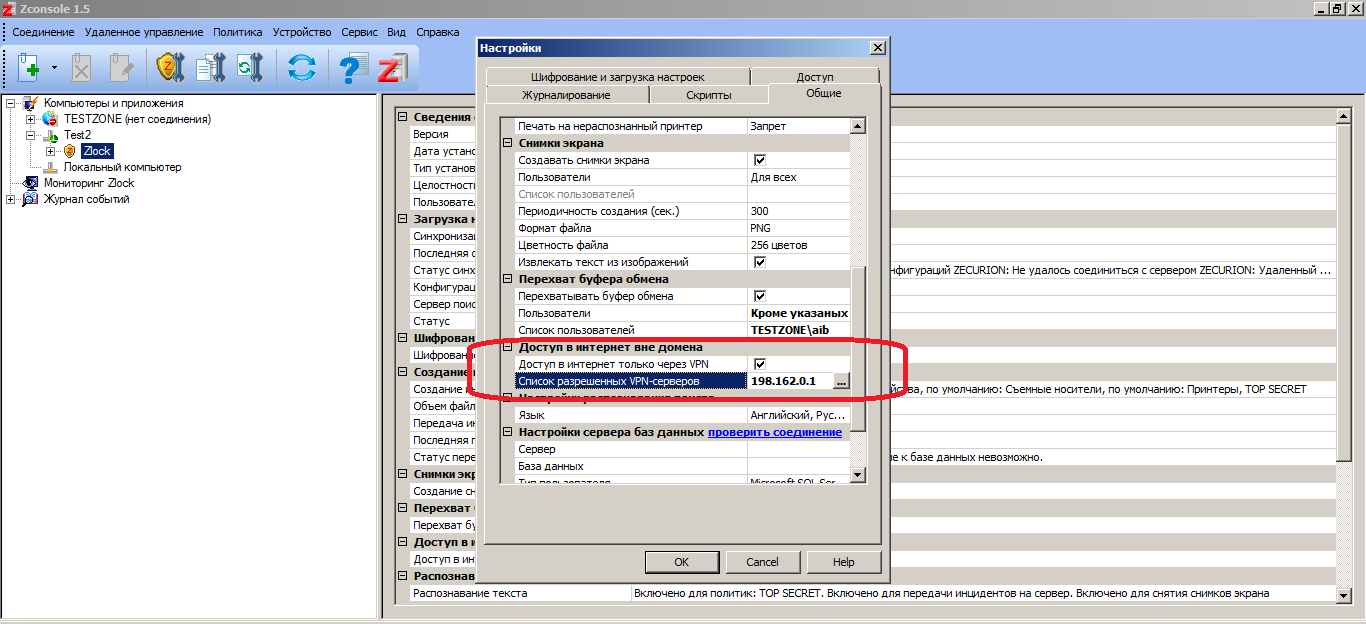The height and width of the screenshot is (624, 1366).
Task: Click the refresh-document wrench toolbar icon
Action: click(249, 68)
